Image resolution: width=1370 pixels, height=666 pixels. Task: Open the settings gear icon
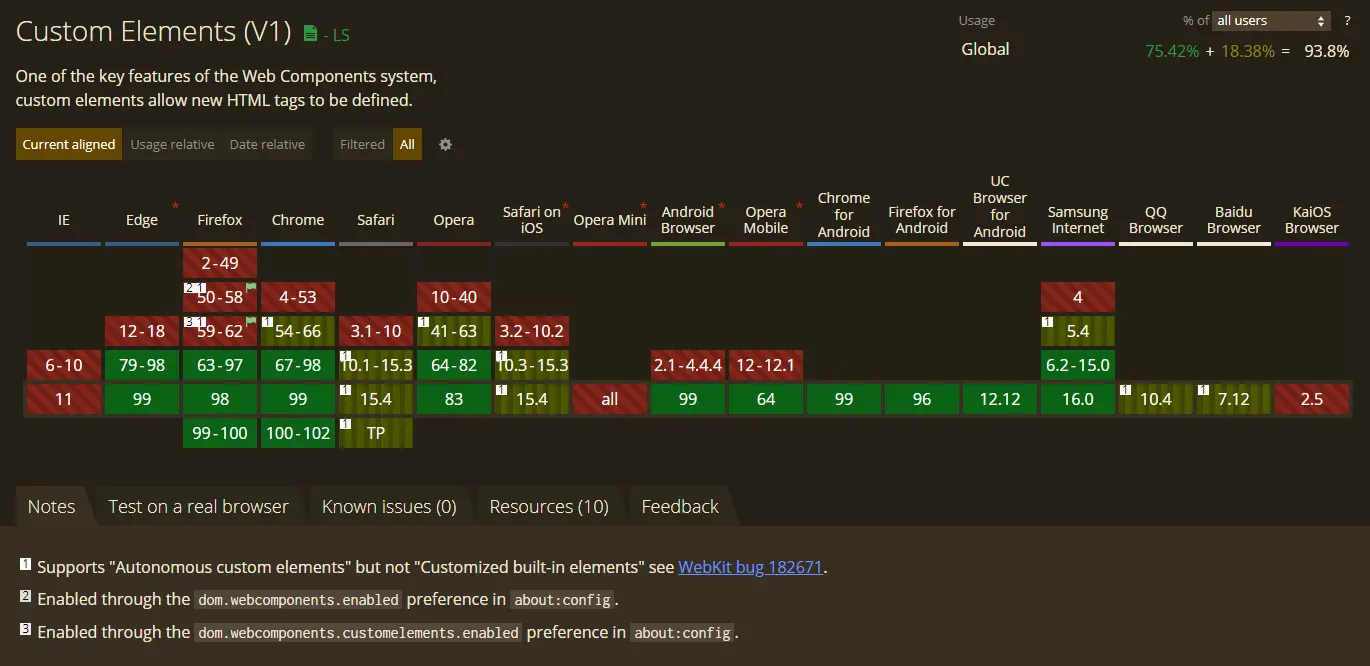point(445,144)
